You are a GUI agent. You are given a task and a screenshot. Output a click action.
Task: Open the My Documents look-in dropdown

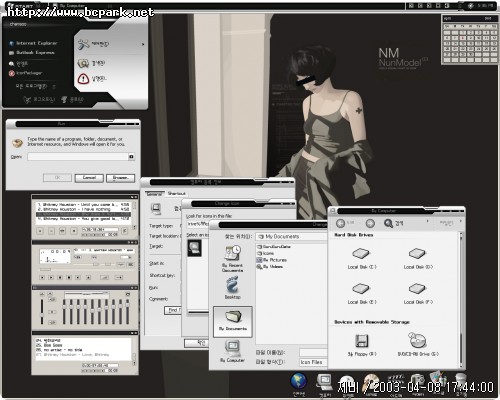click(x=292, y=236)
